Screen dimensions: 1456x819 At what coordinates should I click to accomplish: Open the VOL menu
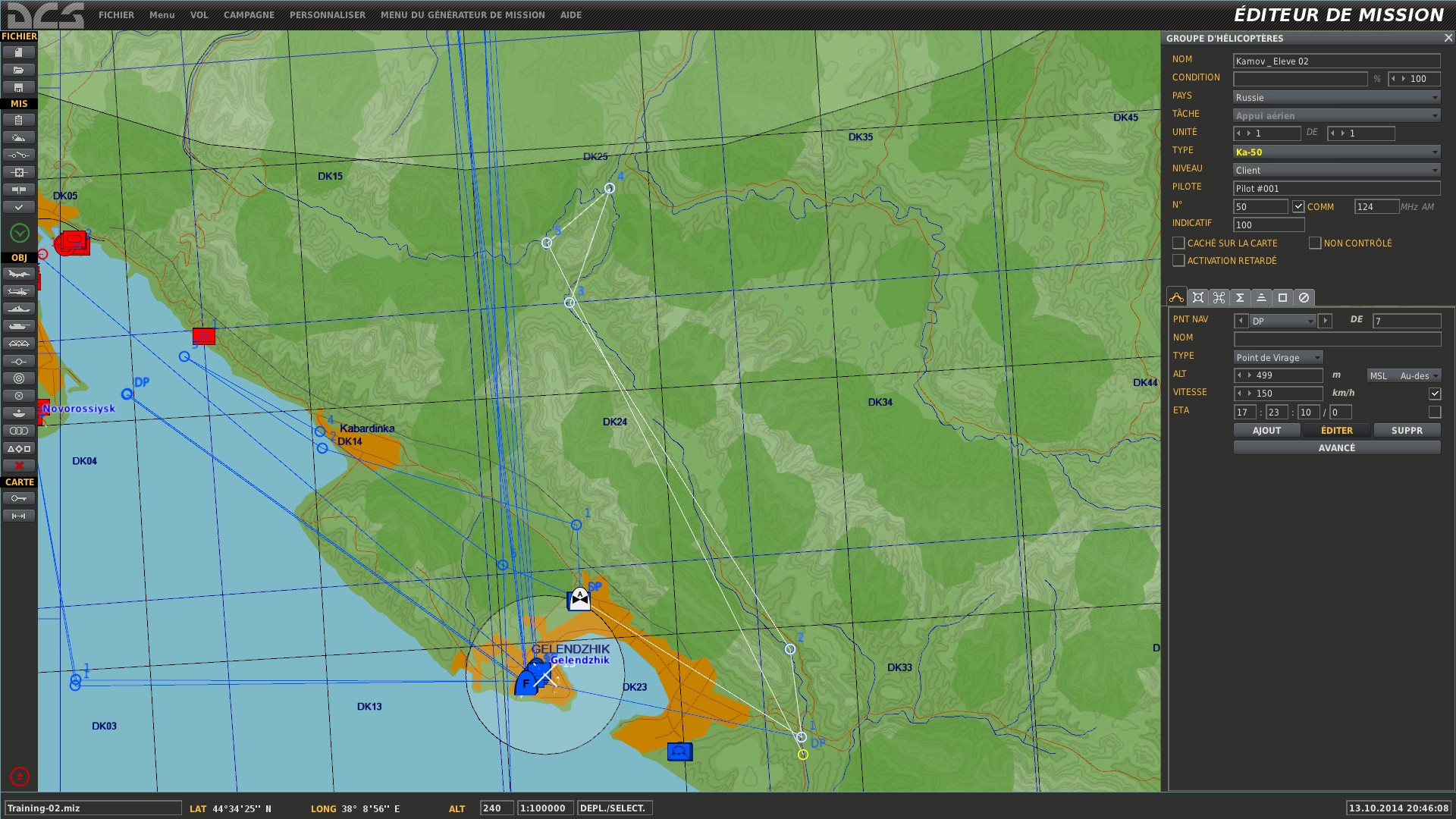pos(199,15)
